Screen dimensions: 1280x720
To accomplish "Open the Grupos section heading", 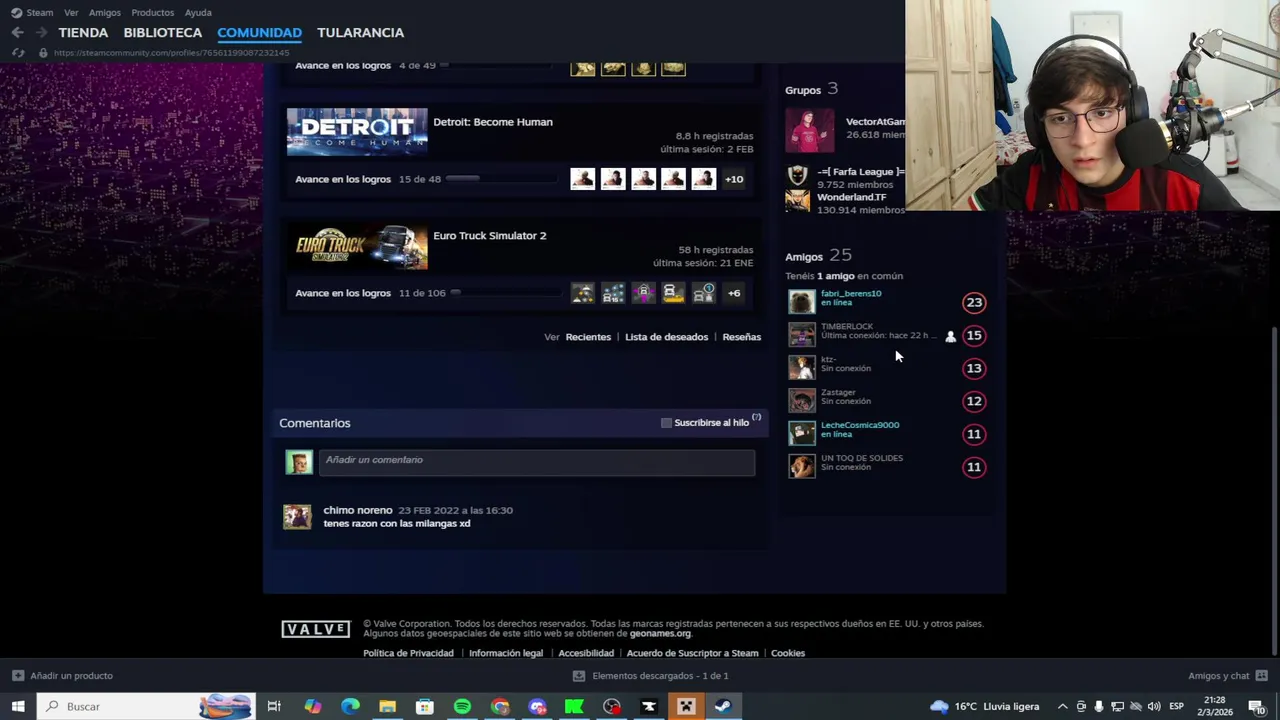I will 803,90.
